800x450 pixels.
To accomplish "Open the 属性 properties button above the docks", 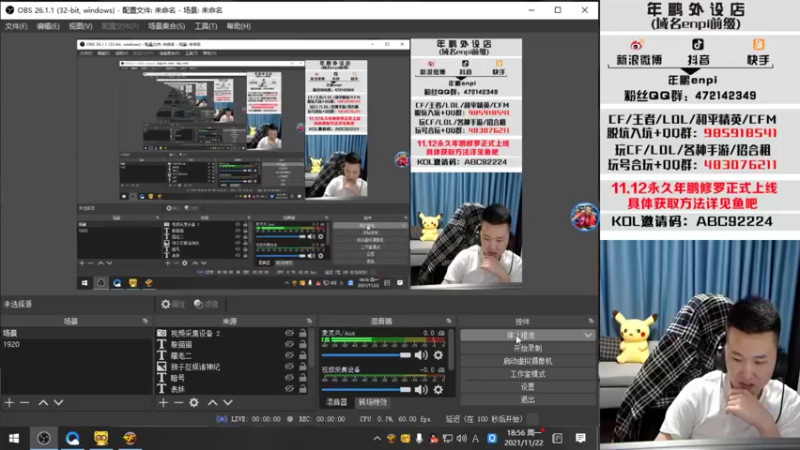I will tap(173, 304).
